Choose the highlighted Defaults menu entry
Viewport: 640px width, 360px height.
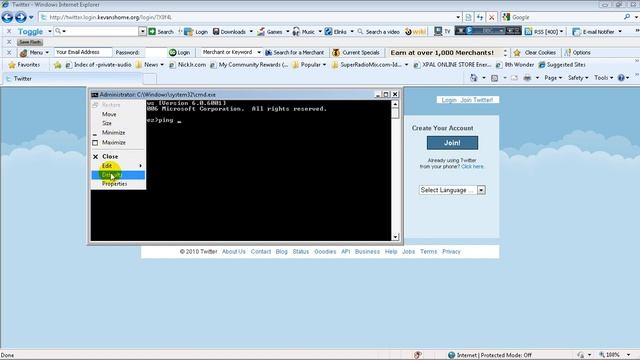pyautogui.click(x=118, y=175)
